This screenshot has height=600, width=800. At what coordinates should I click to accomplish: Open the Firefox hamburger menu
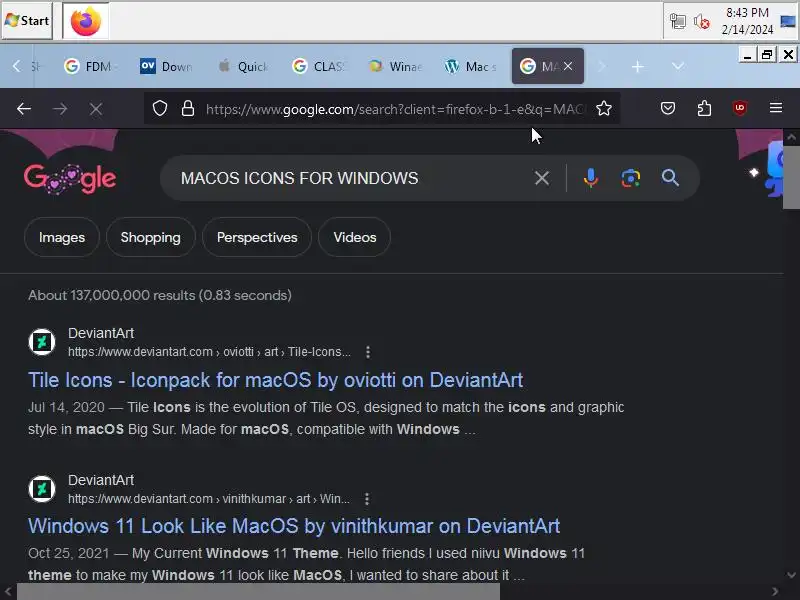(776, 108)
